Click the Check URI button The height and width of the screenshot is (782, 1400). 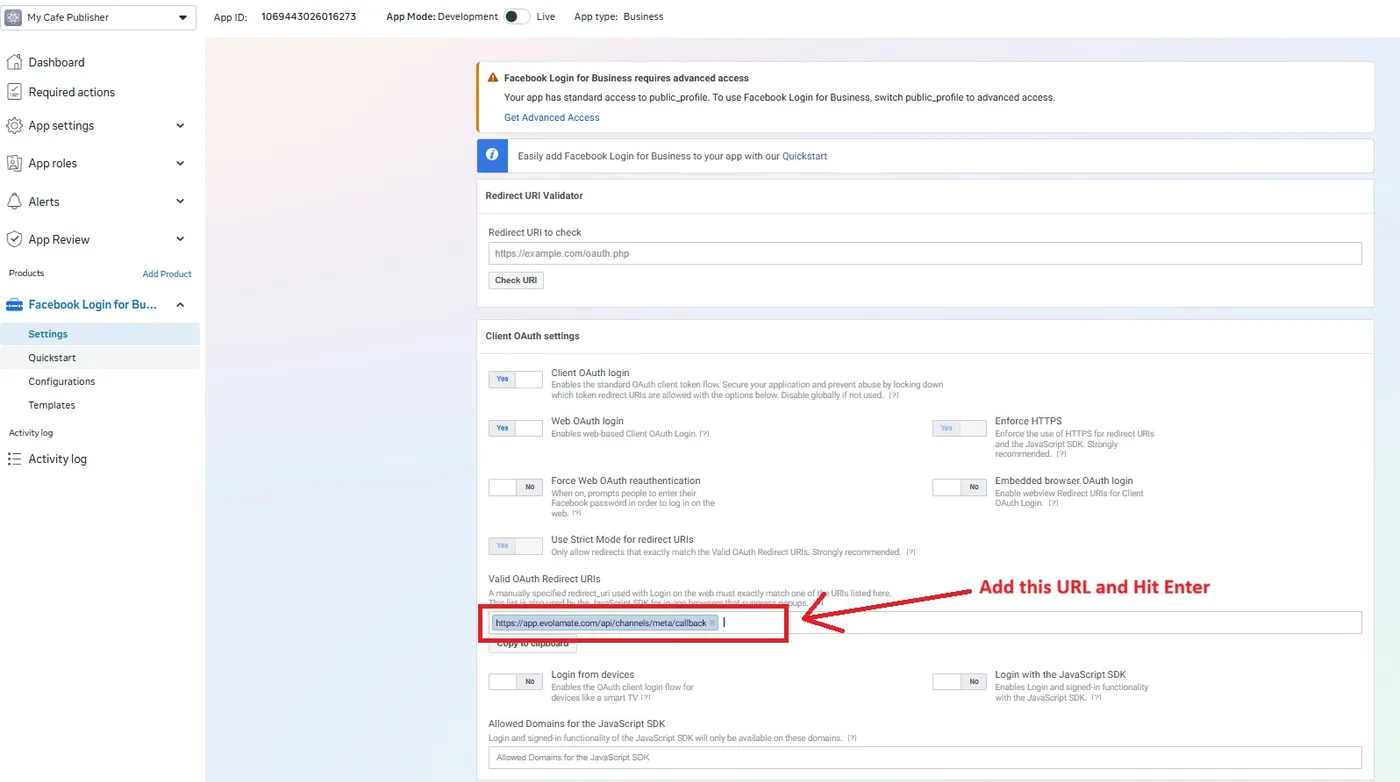516,280
